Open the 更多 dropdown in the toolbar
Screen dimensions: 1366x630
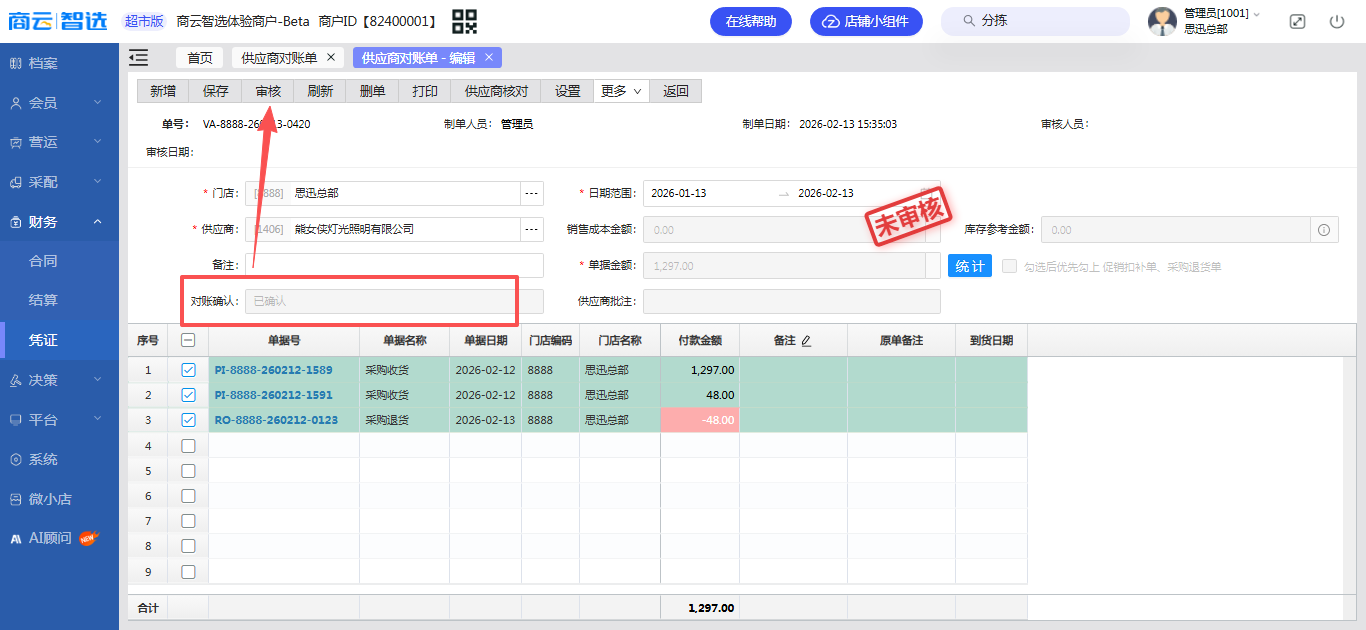point(621,91)
